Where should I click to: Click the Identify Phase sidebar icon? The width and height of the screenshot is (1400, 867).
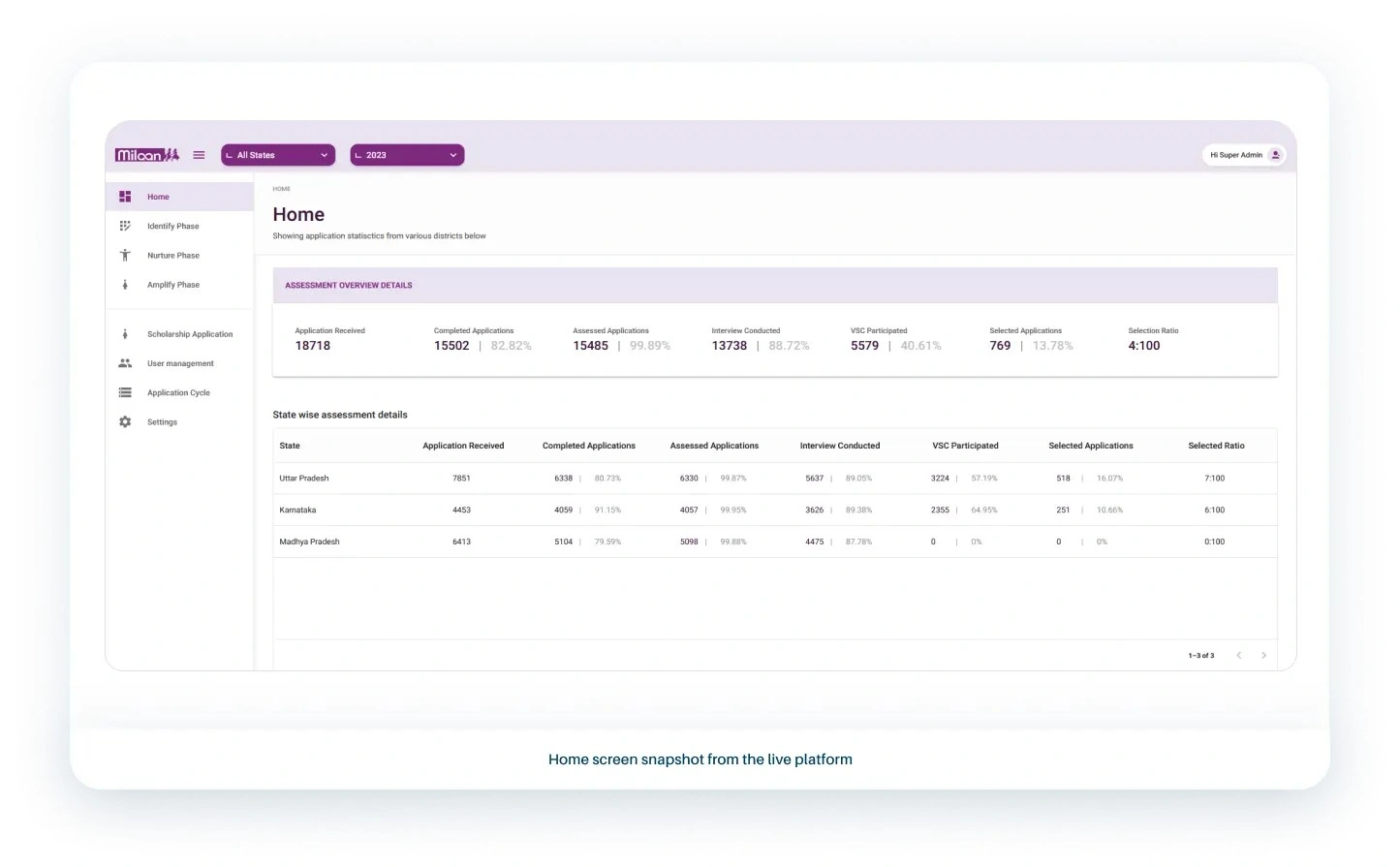[125, 226]
